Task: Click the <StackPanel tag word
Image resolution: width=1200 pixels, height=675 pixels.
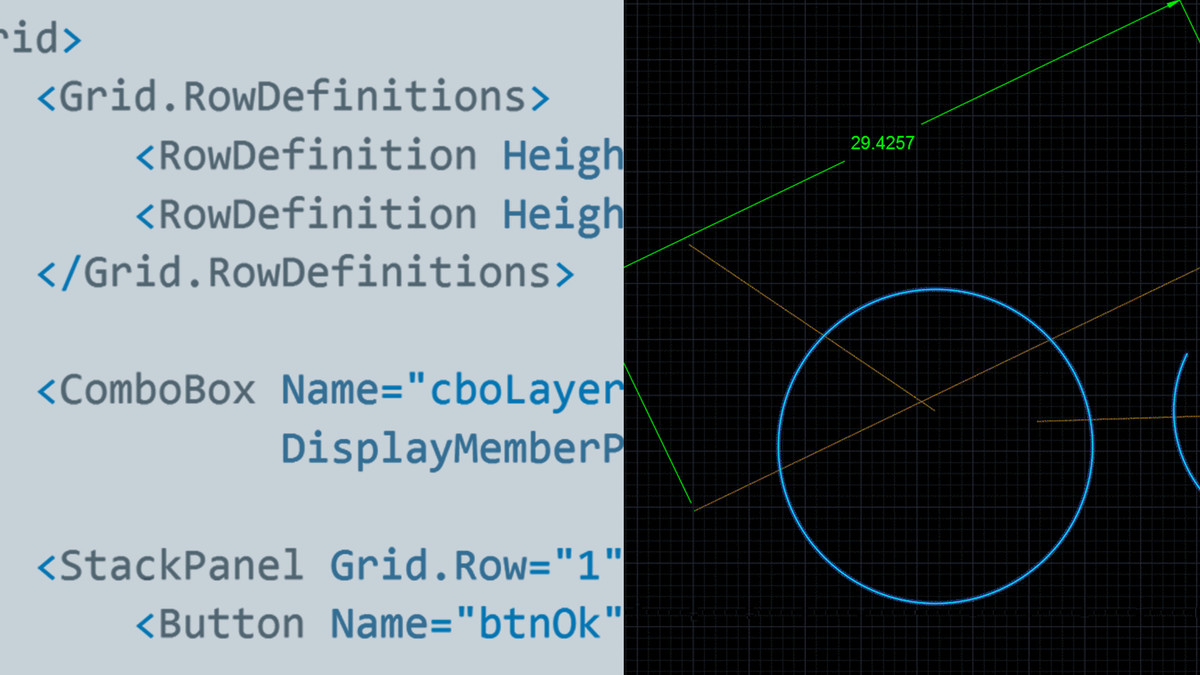Action: tap(171, 566)
